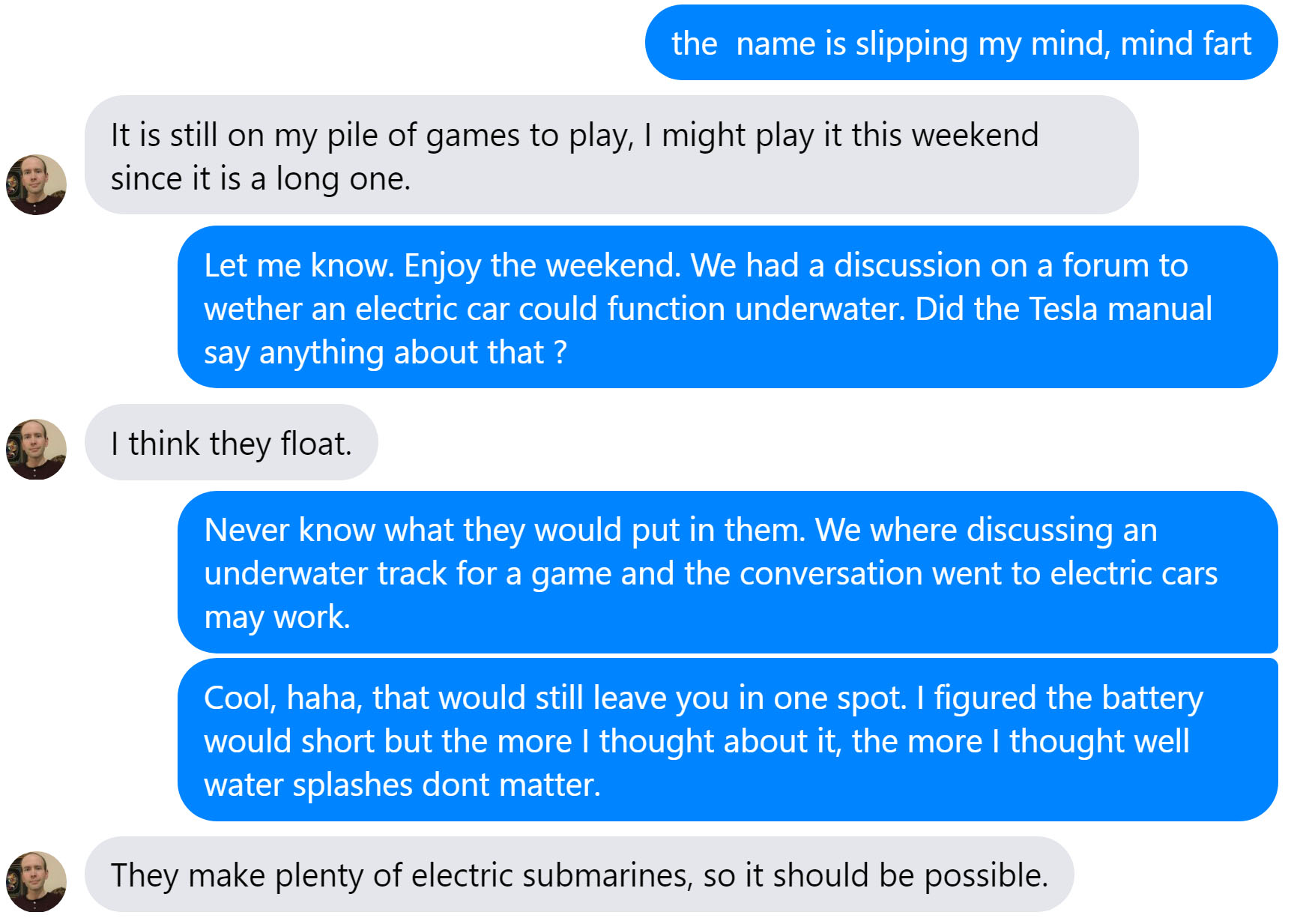Click the "It is still on my pile" message
The image size is (1297, 924).
click(x=611, y=156)
